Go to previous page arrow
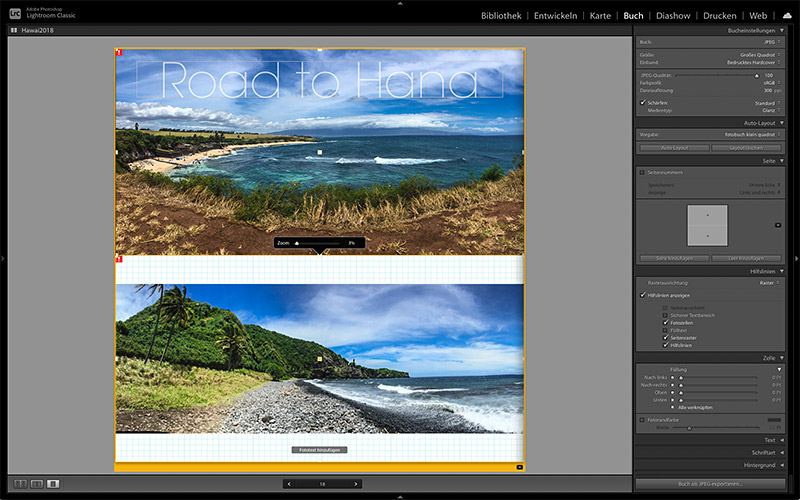This screenshot has height=500, width=800. (x=290, y=484)
